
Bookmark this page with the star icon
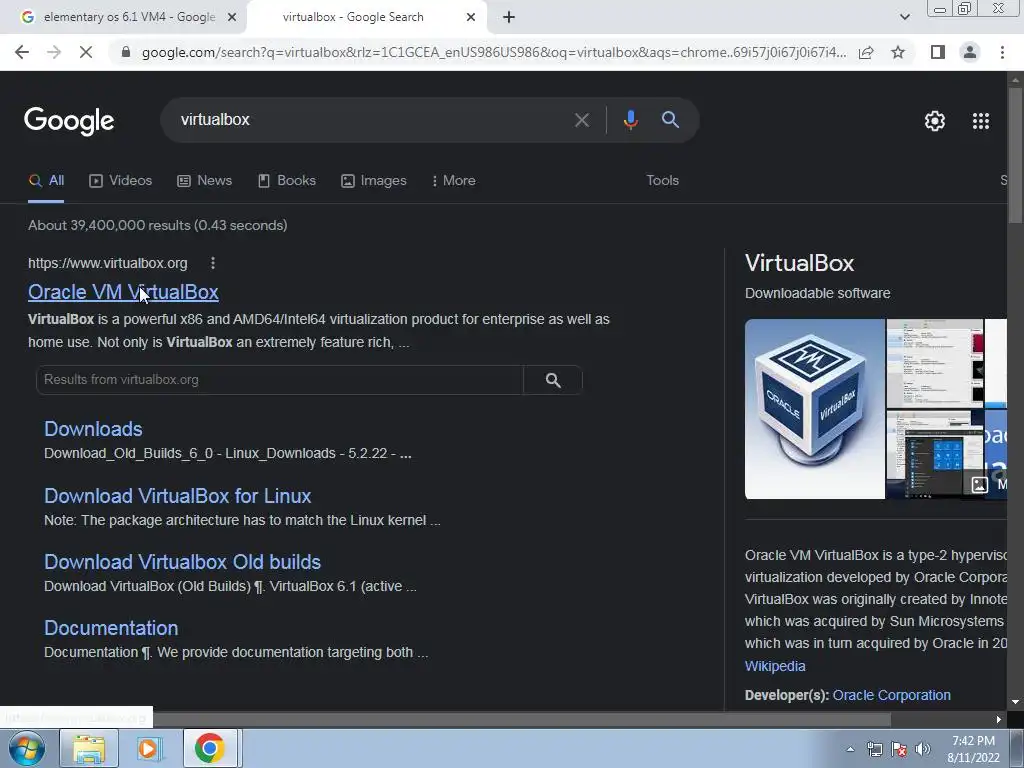(x=898, y=52)
